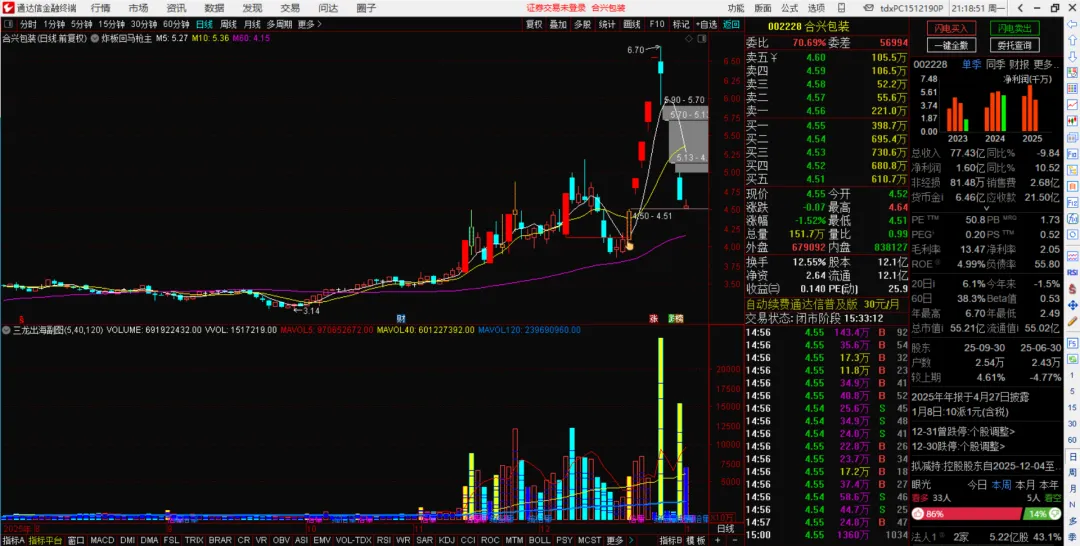Image resolution: width=1080 pixels, height=546 pixels.
Task: Click the 闪电买入 button
Action: point(951,28)
